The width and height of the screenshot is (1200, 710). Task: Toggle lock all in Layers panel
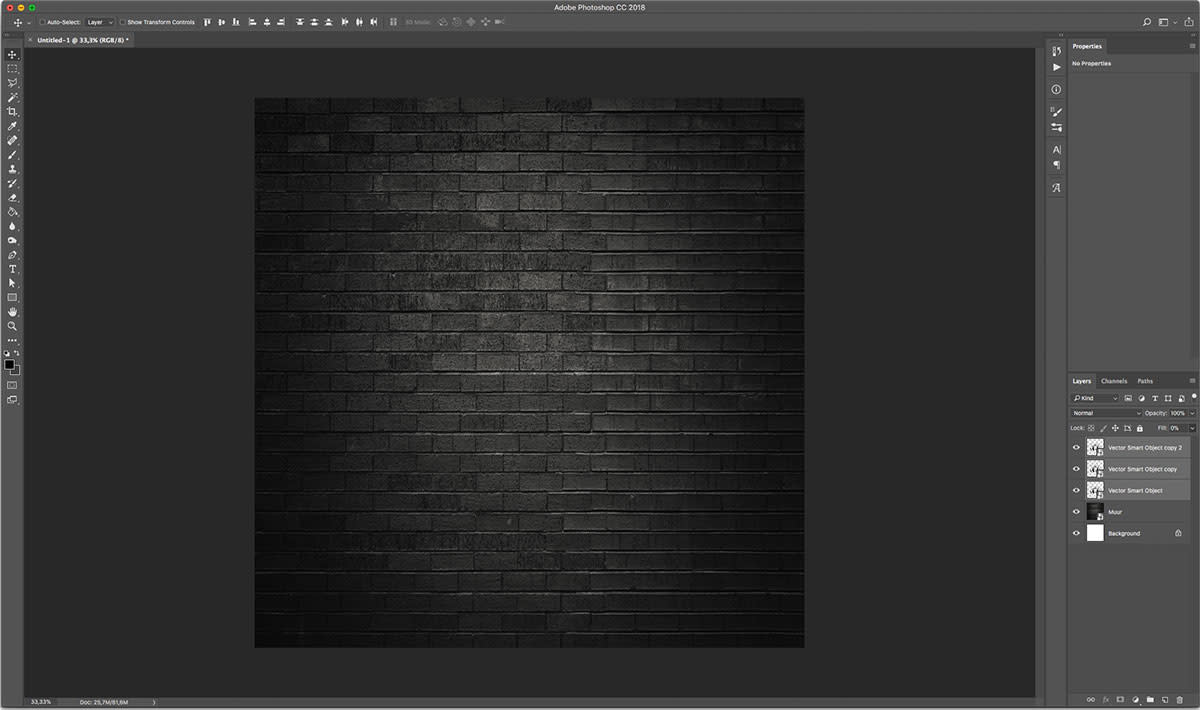[1139, 428]
